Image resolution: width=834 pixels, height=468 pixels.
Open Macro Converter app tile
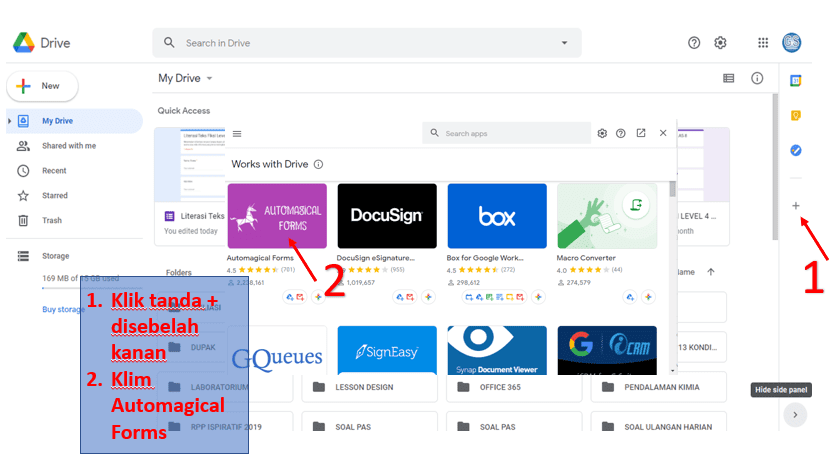pos(607,216)
